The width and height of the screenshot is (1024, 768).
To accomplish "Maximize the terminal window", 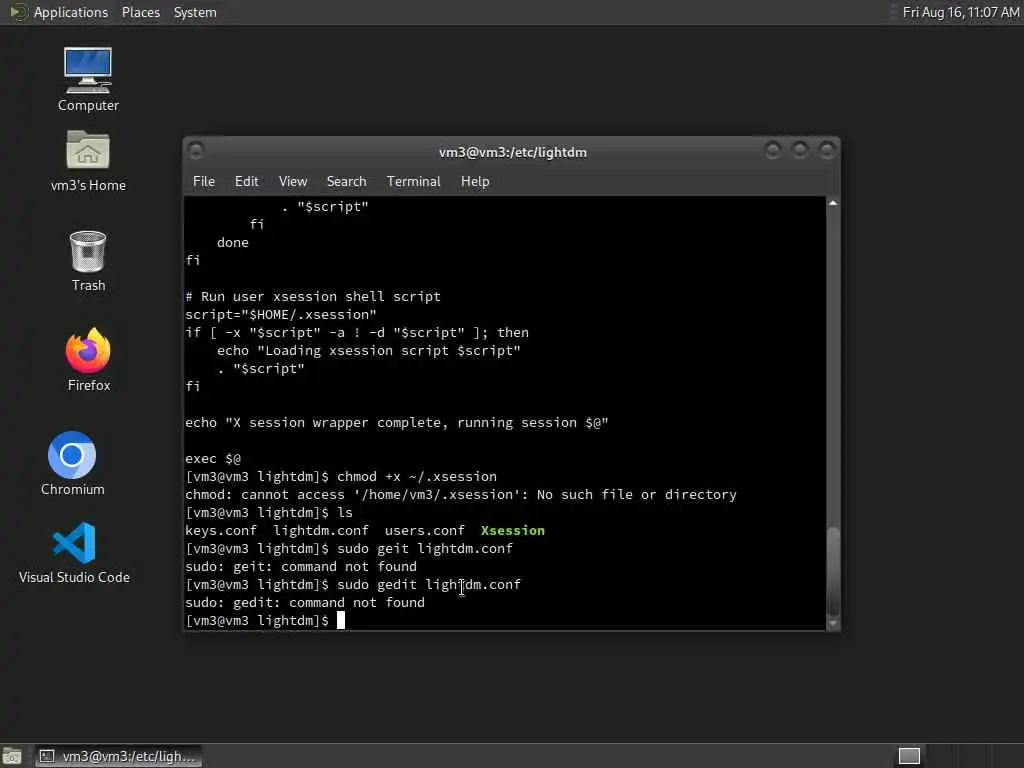I will 800,151.
